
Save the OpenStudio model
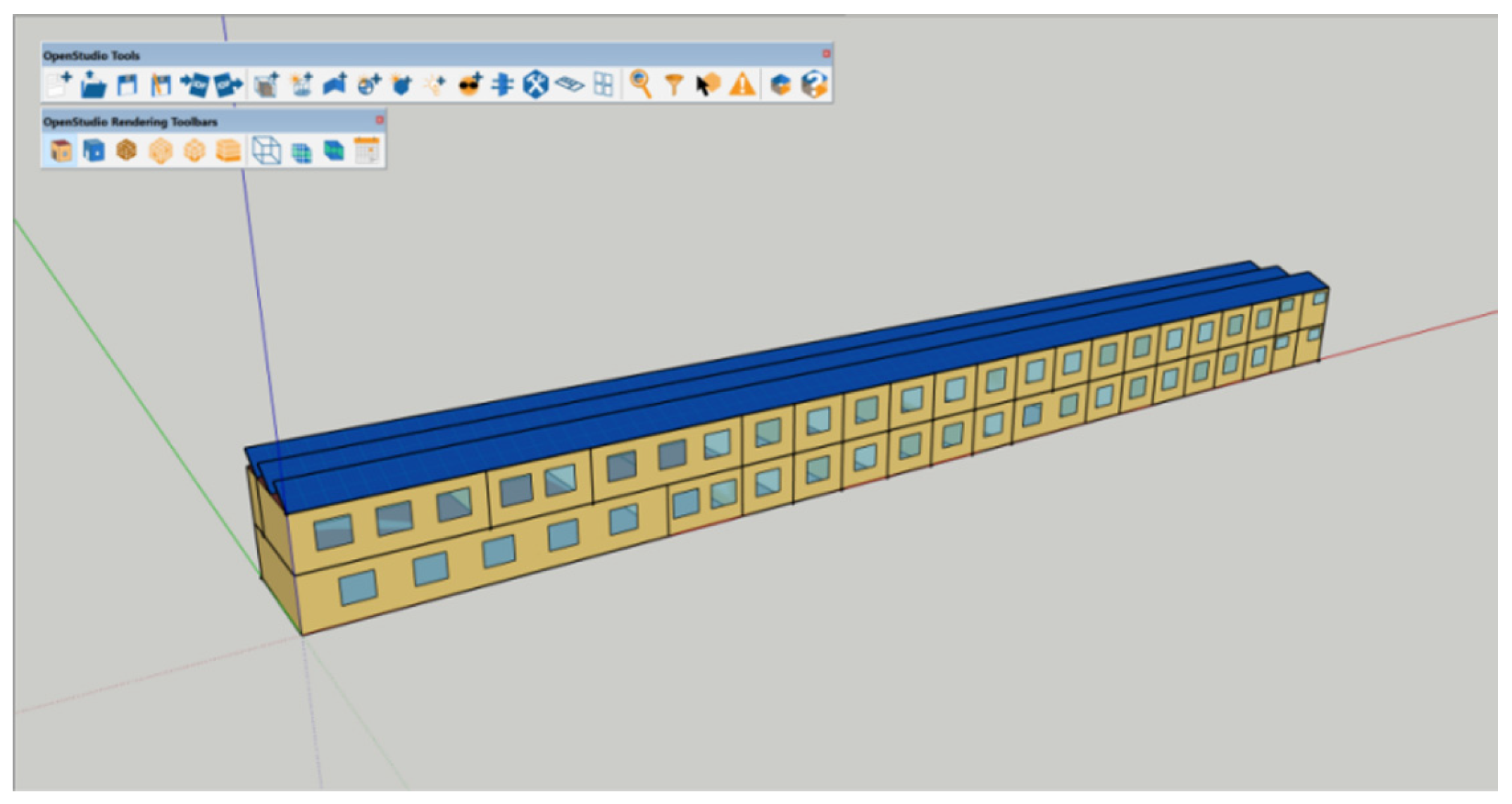(127, 85)
